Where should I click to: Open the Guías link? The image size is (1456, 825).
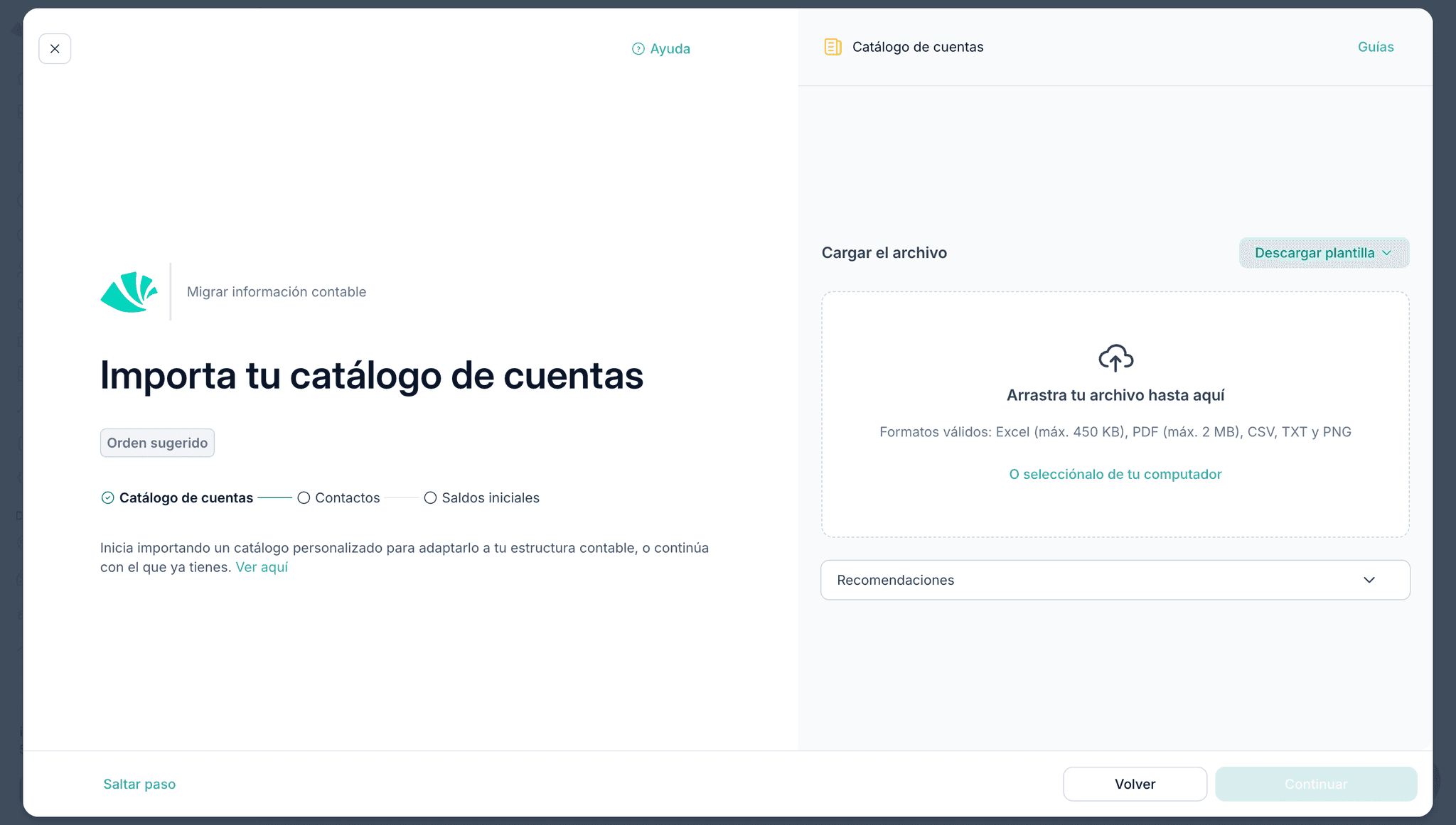1375,47
